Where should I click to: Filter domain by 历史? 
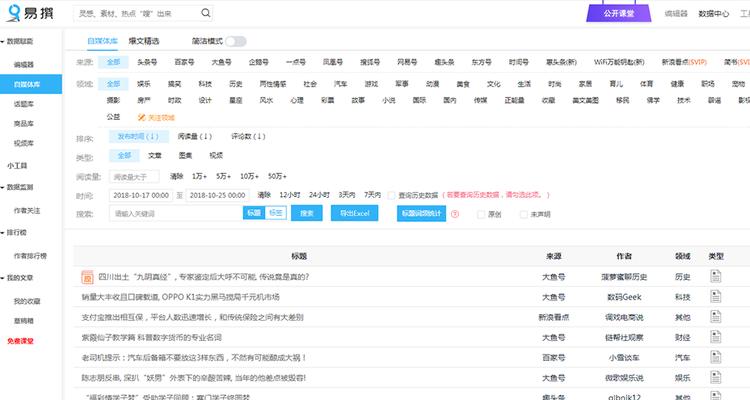pyautogui.click(x=235, y=84)
